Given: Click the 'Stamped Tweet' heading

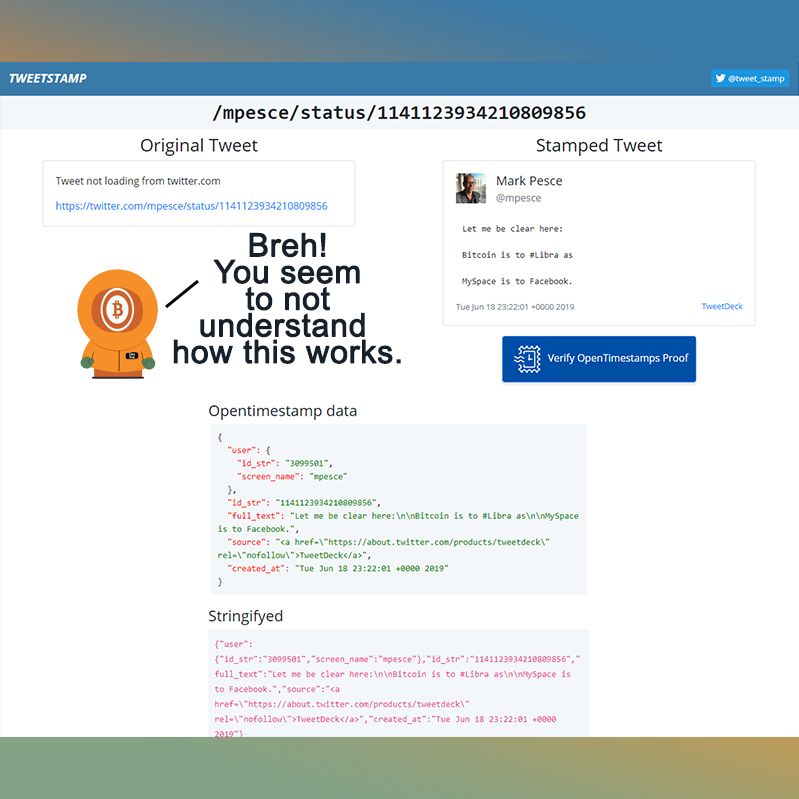Looking at the screenshot, I should [x=599, y=145].
